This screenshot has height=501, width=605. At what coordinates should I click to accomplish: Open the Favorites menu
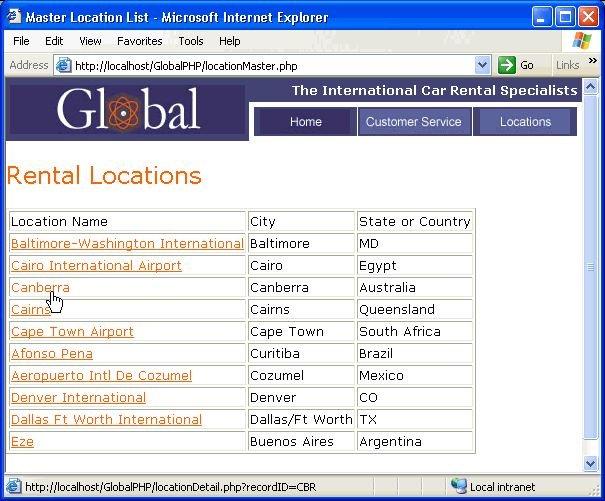tap(140, 41)
